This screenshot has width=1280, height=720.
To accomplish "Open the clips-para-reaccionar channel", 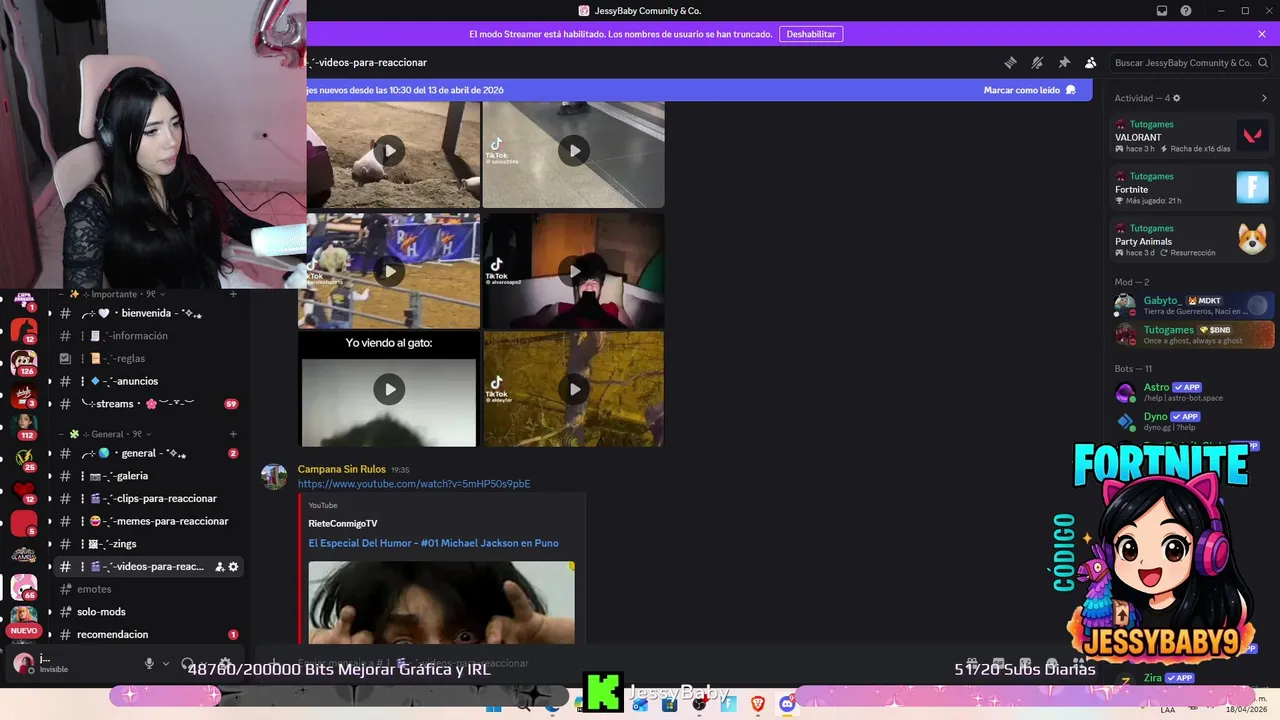I will pyautogui.click(x=148, y=498).
